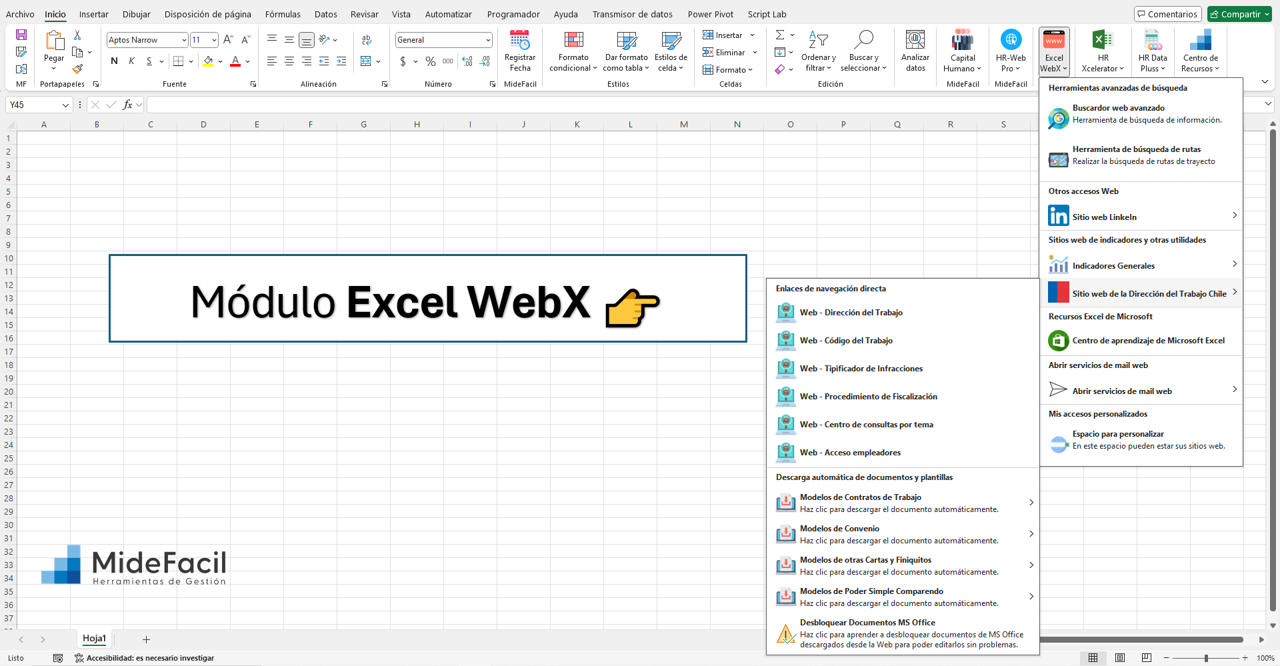Toggle italic K formatting
Viewport: 1280px width, 666px height.
coord(131,61)
